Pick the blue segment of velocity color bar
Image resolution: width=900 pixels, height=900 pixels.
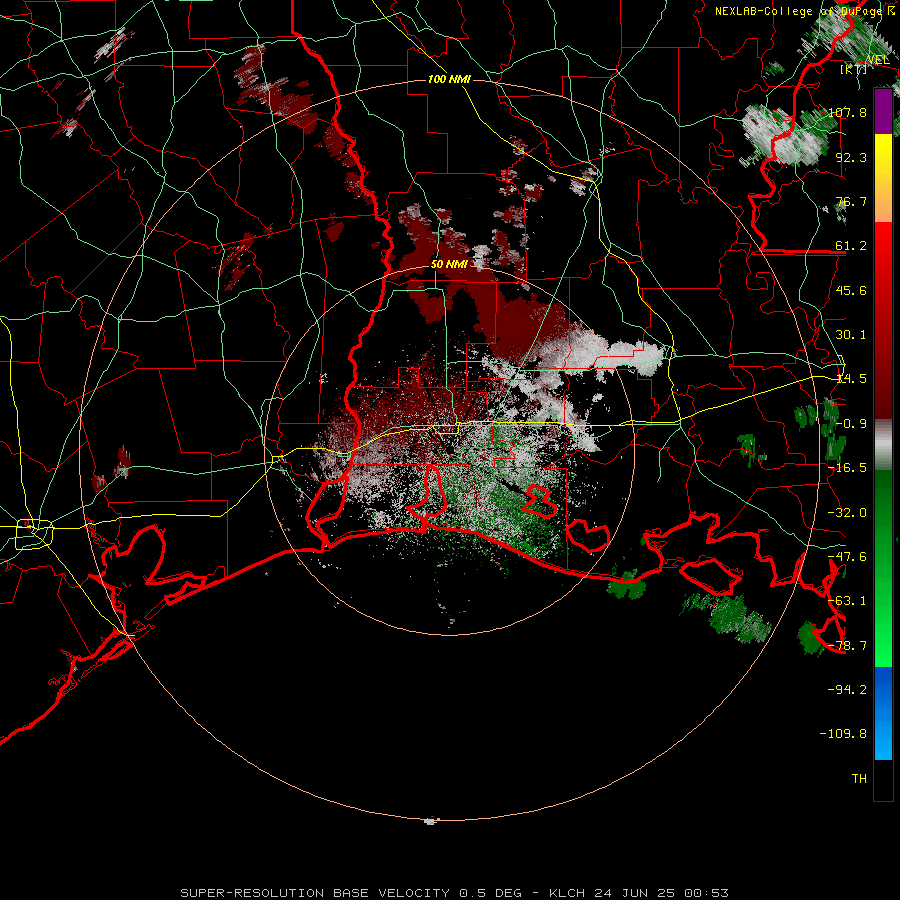coord(883,713)
